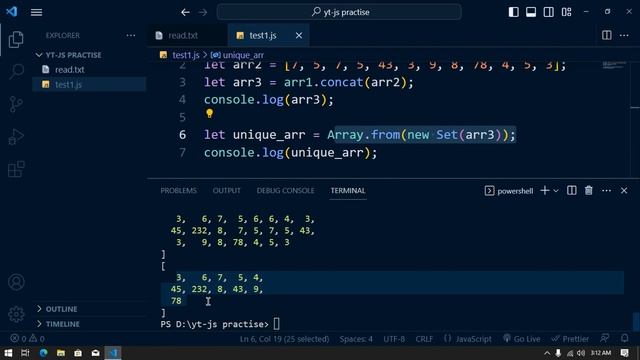
Task: Click the Windows taskbar clock
Action: (601, 353)
